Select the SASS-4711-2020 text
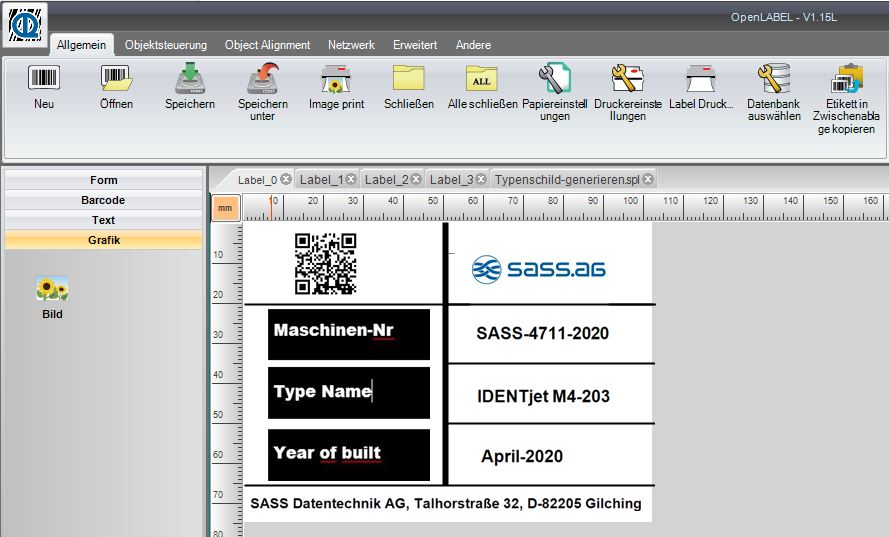The image size is (889, 537). [x=543, y=333]
